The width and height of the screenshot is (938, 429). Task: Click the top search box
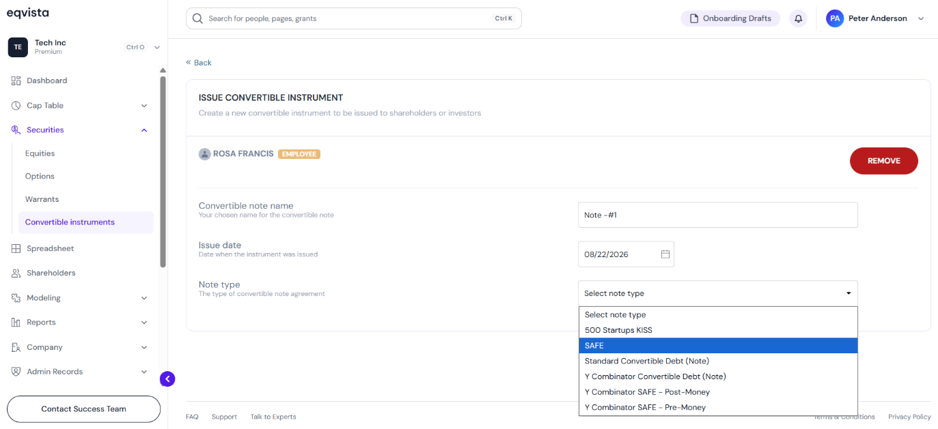[354, 19]
